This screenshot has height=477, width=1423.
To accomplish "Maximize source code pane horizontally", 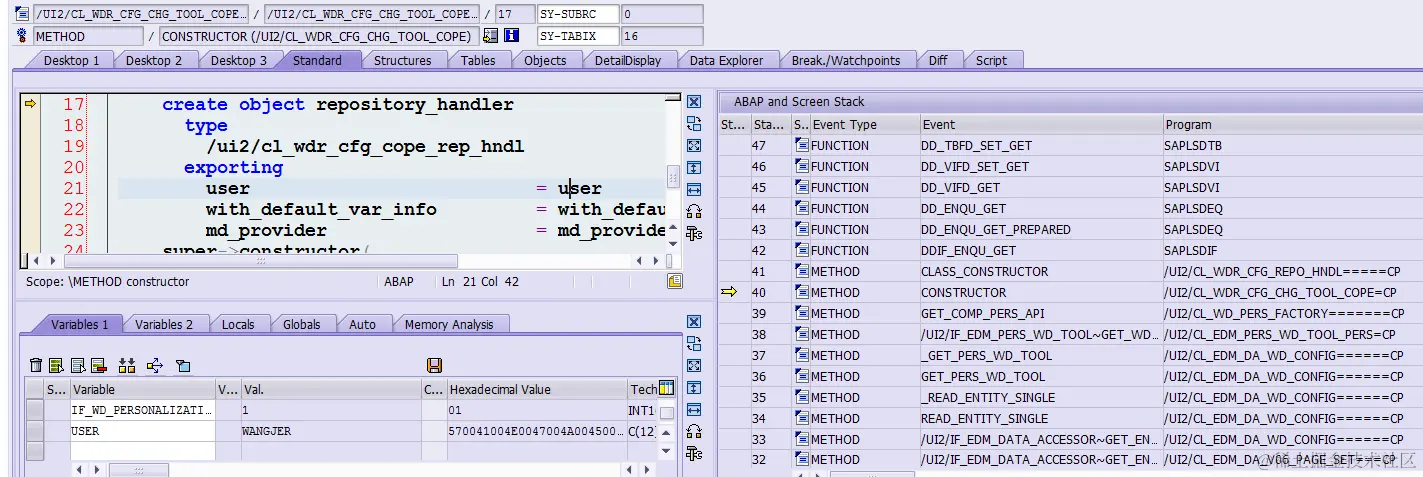I will coord(694,190).
